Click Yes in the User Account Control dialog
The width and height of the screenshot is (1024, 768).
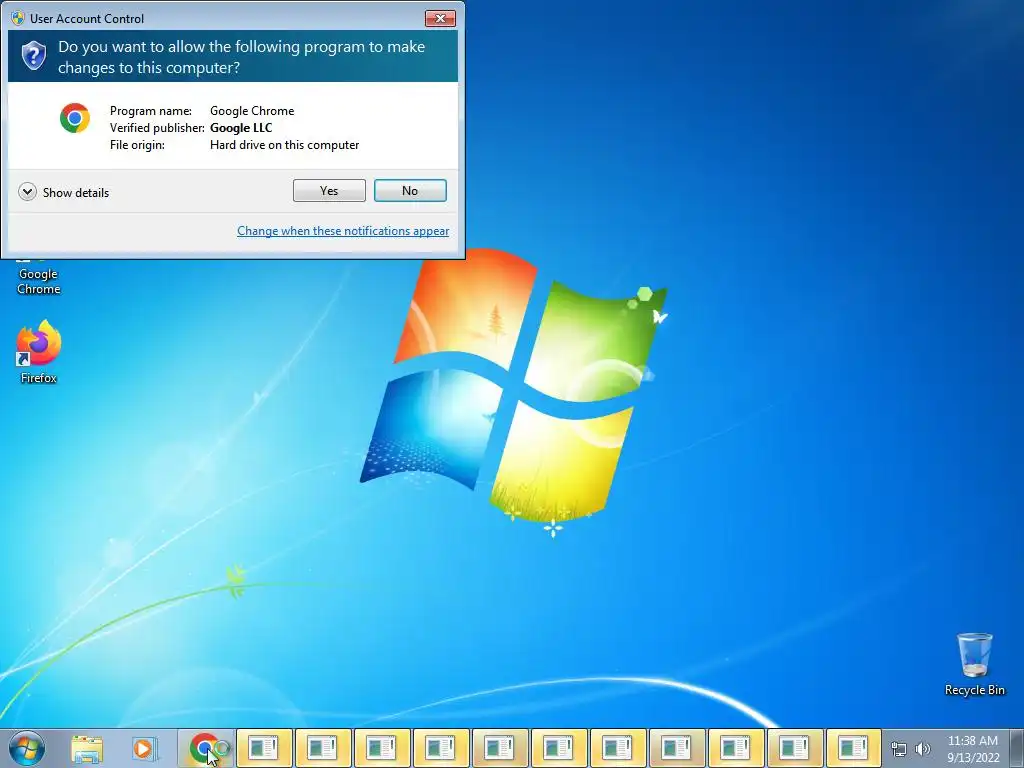329,191
